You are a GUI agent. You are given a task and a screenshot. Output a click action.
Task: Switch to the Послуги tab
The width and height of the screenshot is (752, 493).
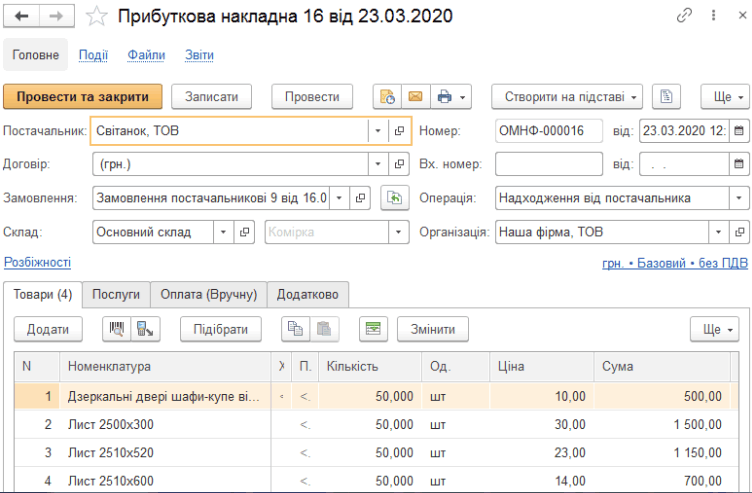coord(116,294)
